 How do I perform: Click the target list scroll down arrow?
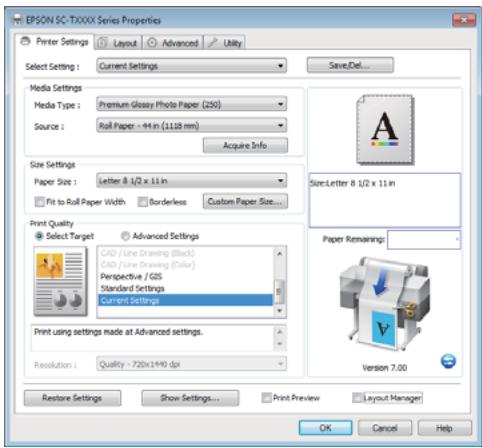click(279, 311)
